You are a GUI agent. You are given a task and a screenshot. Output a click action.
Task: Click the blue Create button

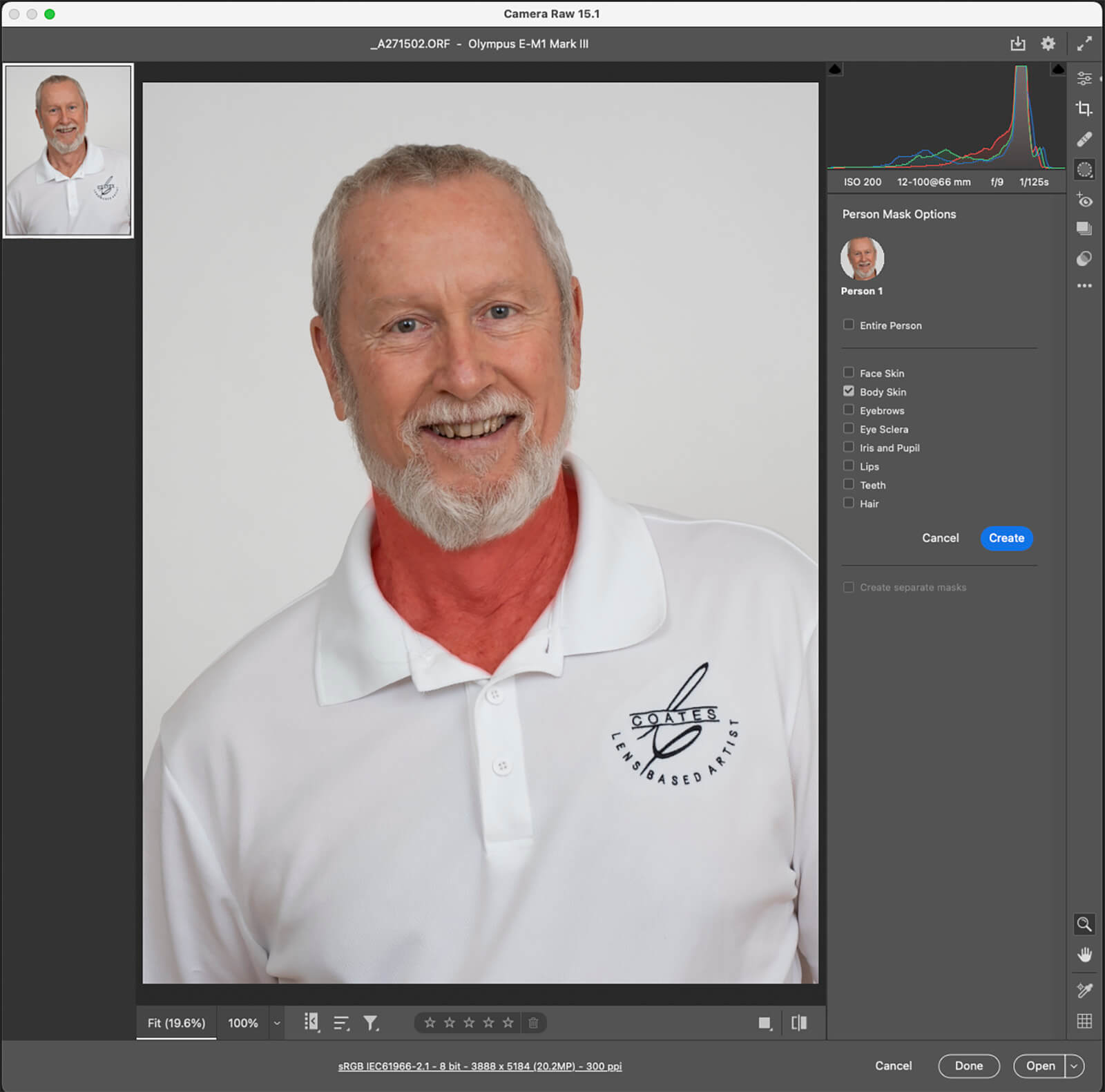coord(1006,538)
